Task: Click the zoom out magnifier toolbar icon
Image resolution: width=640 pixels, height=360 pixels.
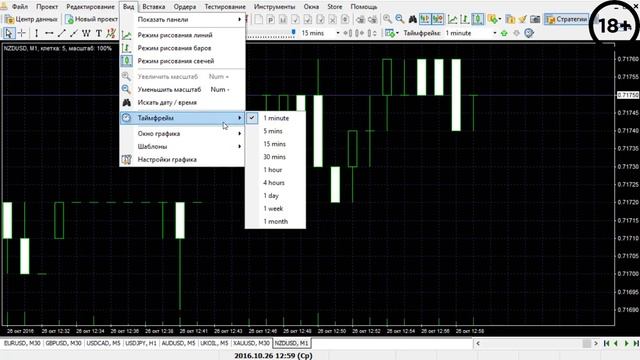Action: click(400, 19)
